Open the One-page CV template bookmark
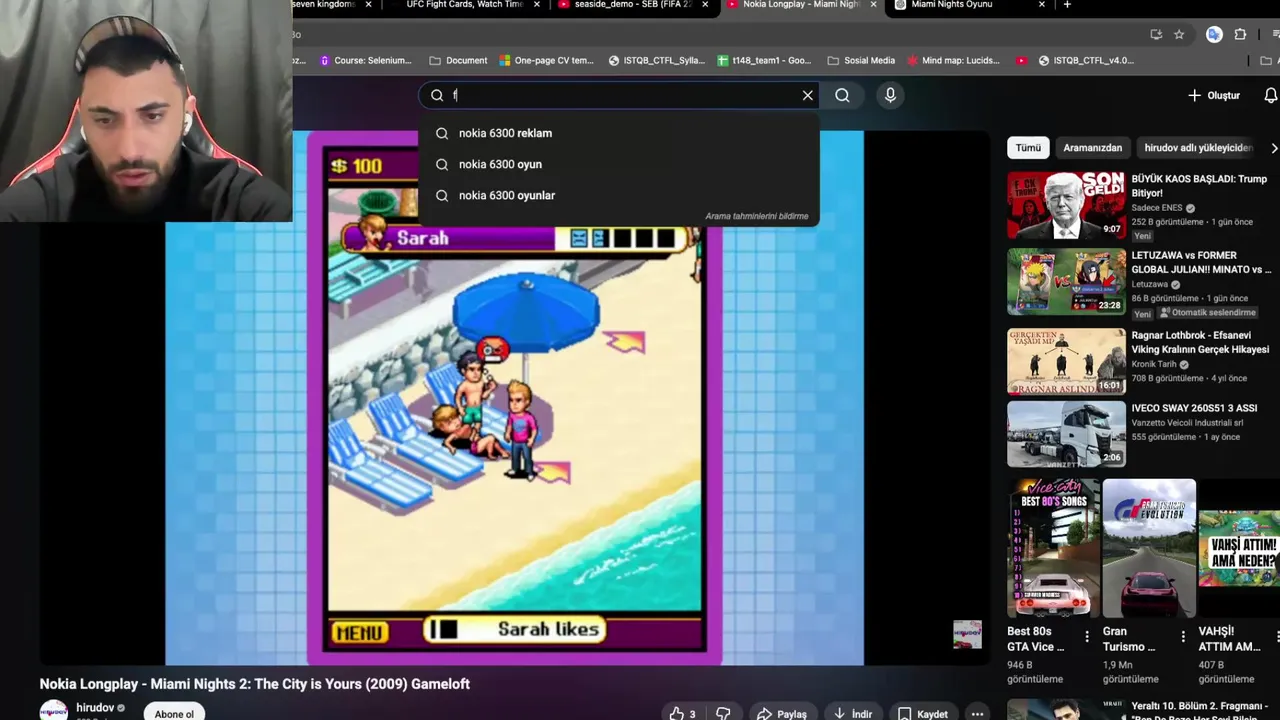The height and width of the screenshot is (720, 1280). coord(546,60)
